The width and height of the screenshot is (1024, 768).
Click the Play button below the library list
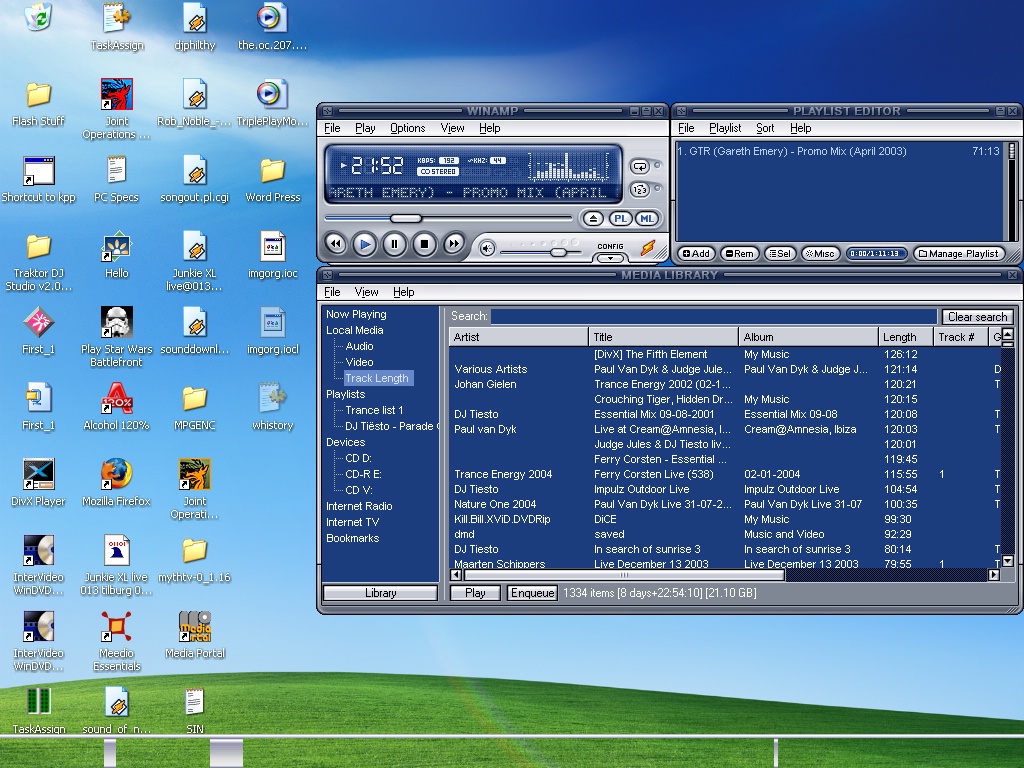pyautogui.click(x=475, y=593)
